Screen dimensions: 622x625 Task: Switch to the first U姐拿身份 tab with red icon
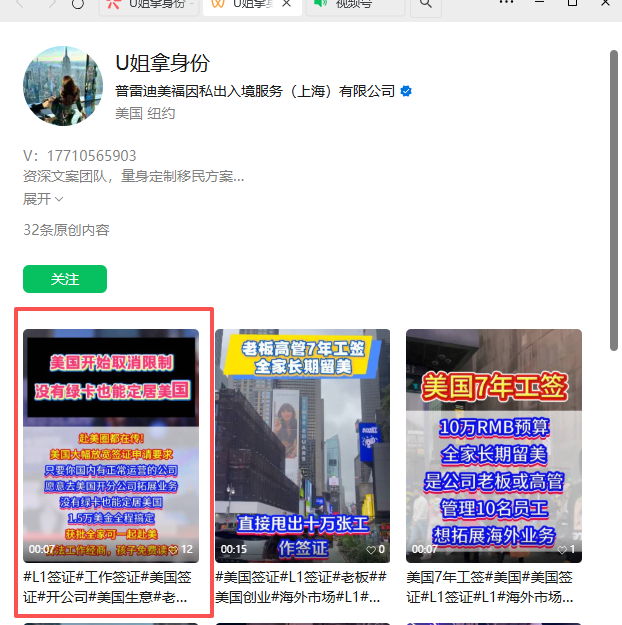149,6
